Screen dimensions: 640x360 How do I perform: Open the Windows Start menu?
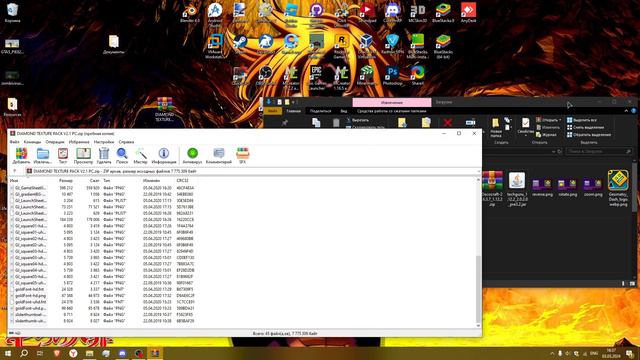click(x=7, y=353)
